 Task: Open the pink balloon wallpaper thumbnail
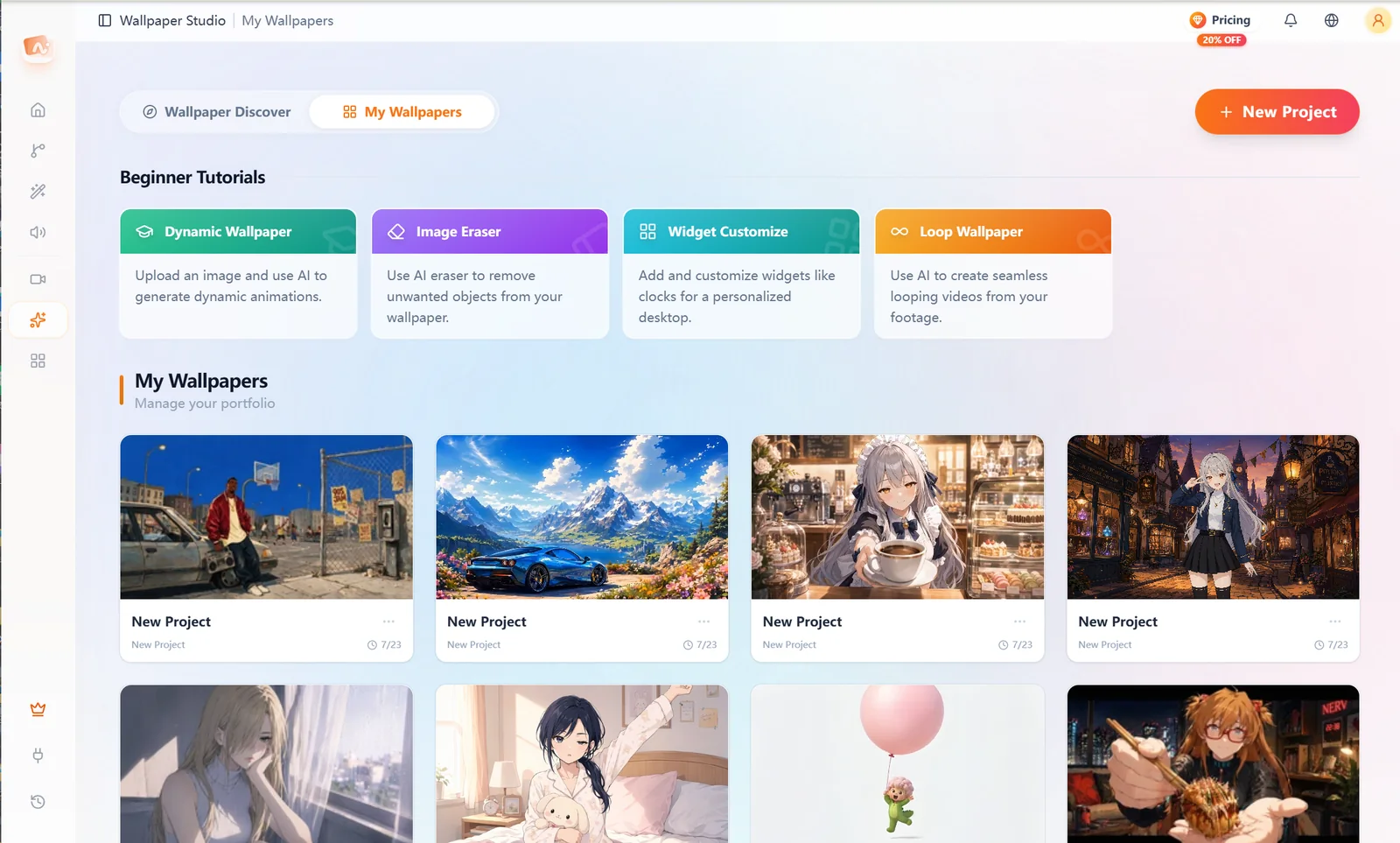point(898,763)
